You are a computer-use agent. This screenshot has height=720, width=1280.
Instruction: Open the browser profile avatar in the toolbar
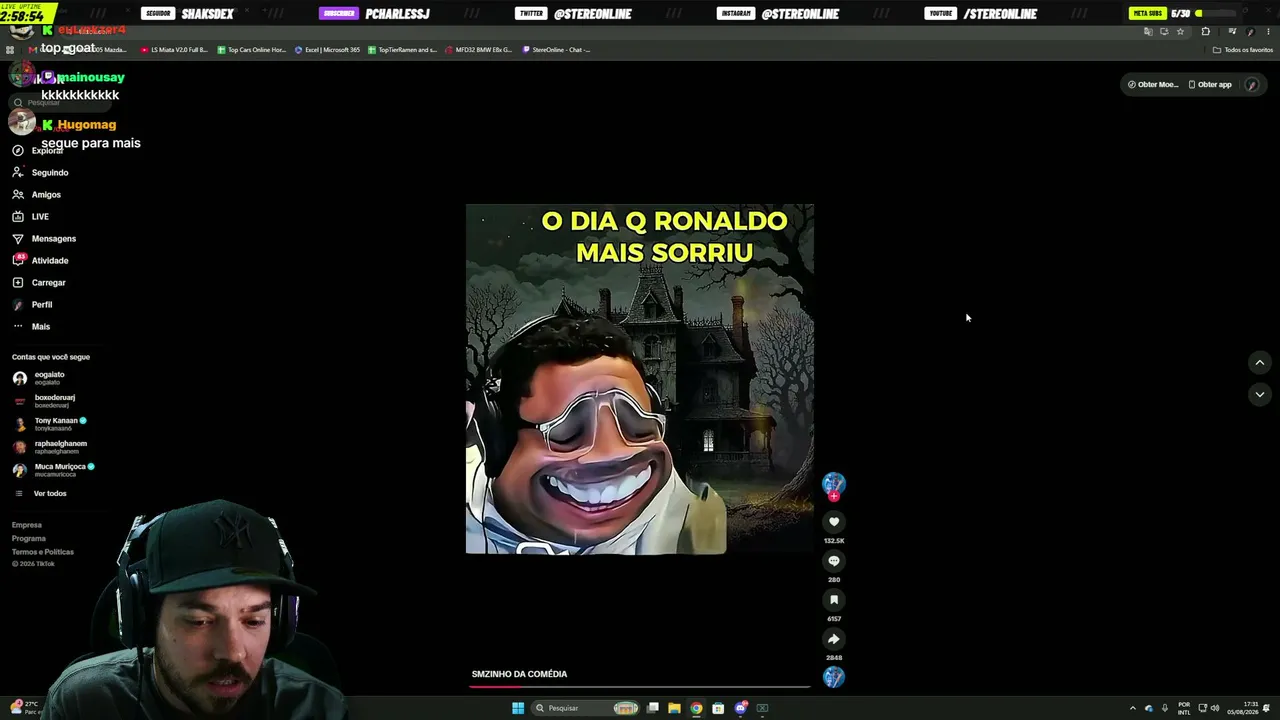[x=1251, y=32]
